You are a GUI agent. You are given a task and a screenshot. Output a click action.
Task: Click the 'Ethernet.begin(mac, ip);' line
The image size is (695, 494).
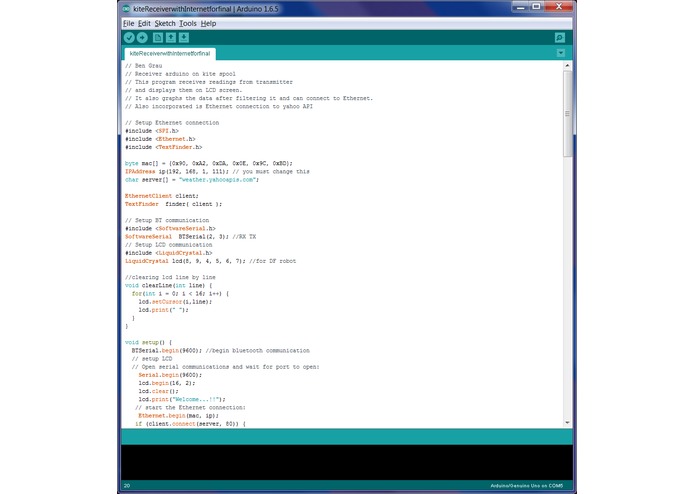178,416
